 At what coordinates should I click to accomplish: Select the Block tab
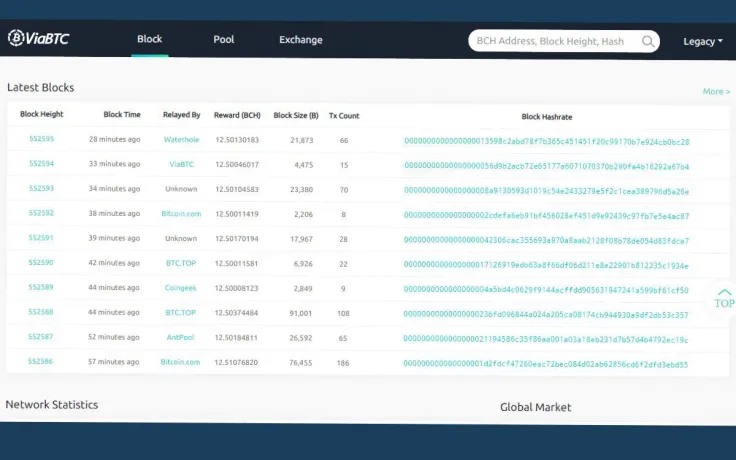149,39
